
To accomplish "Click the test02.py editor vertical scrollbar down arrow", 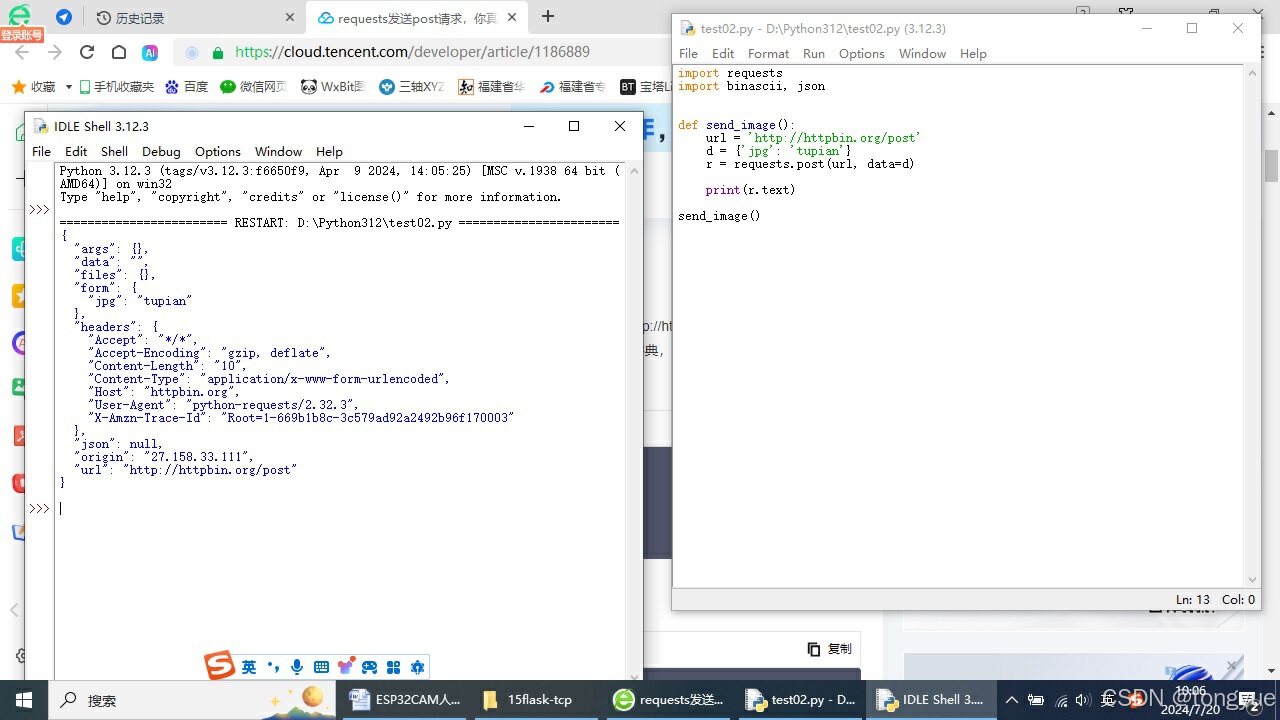I will pyautogui.click(x=1252, y=580).
